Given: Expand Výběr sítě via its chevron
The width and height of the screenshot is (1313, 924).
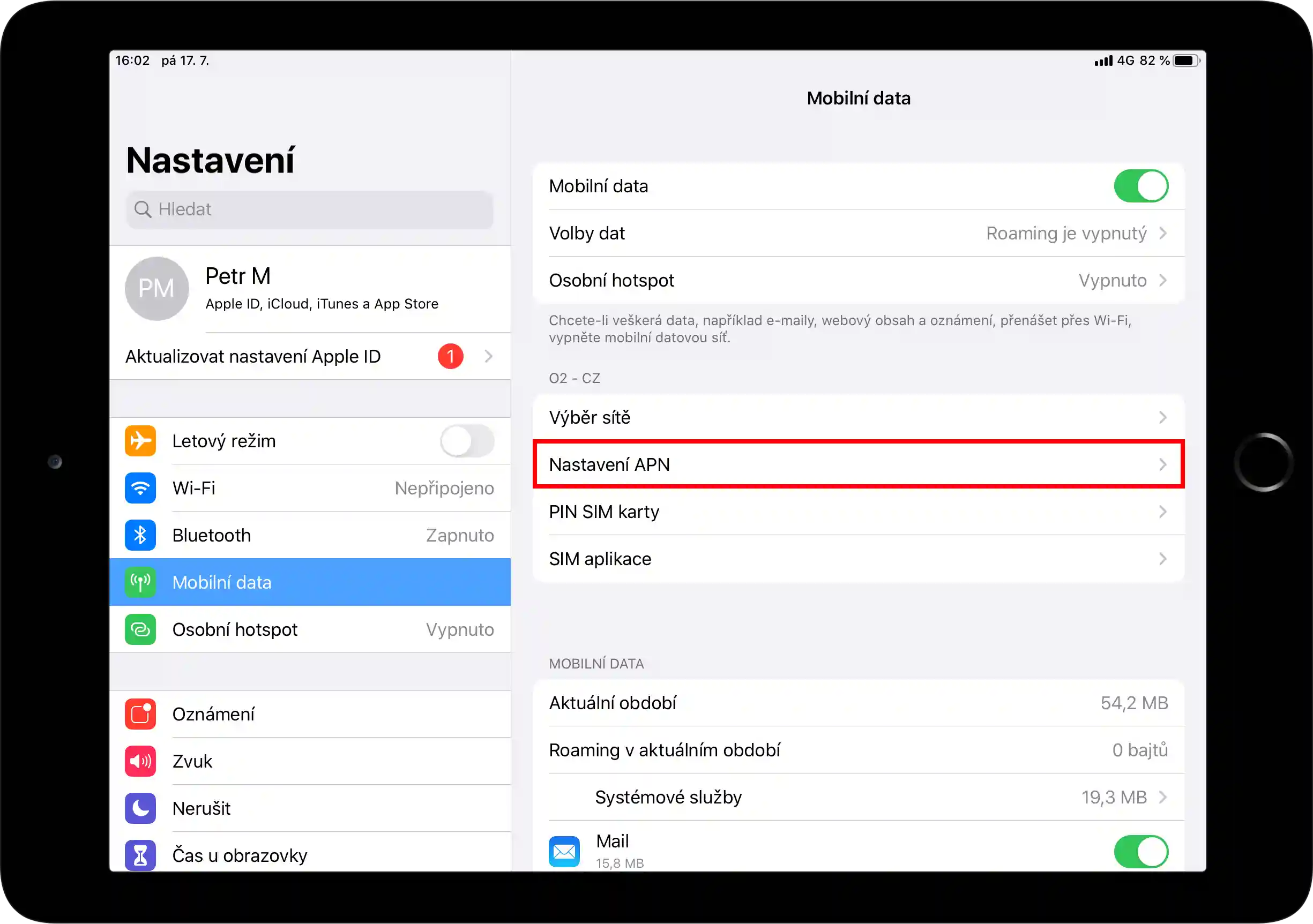Looking at the screenshot, I should 1162,417.
